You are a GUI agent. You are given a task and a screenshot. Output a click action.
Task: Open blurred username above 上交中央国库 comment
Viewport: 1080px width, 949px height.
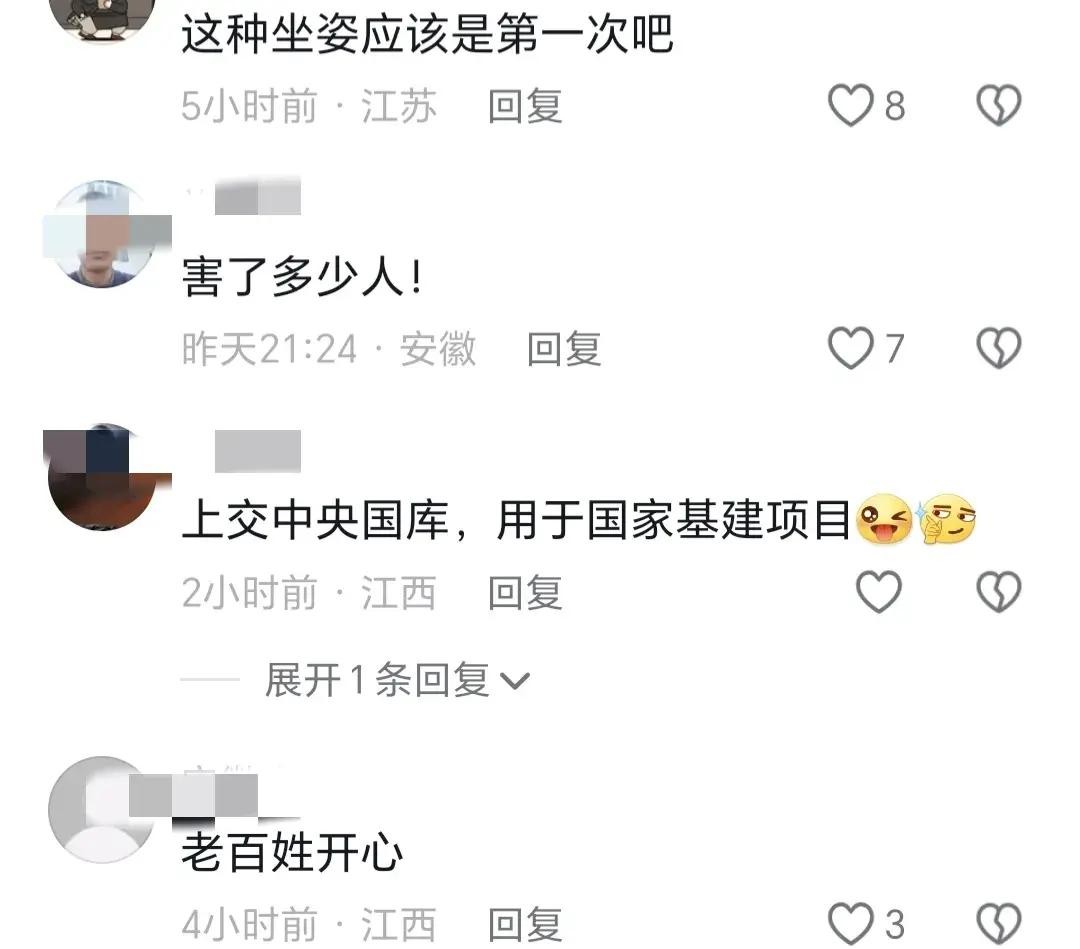click(258, 451)
